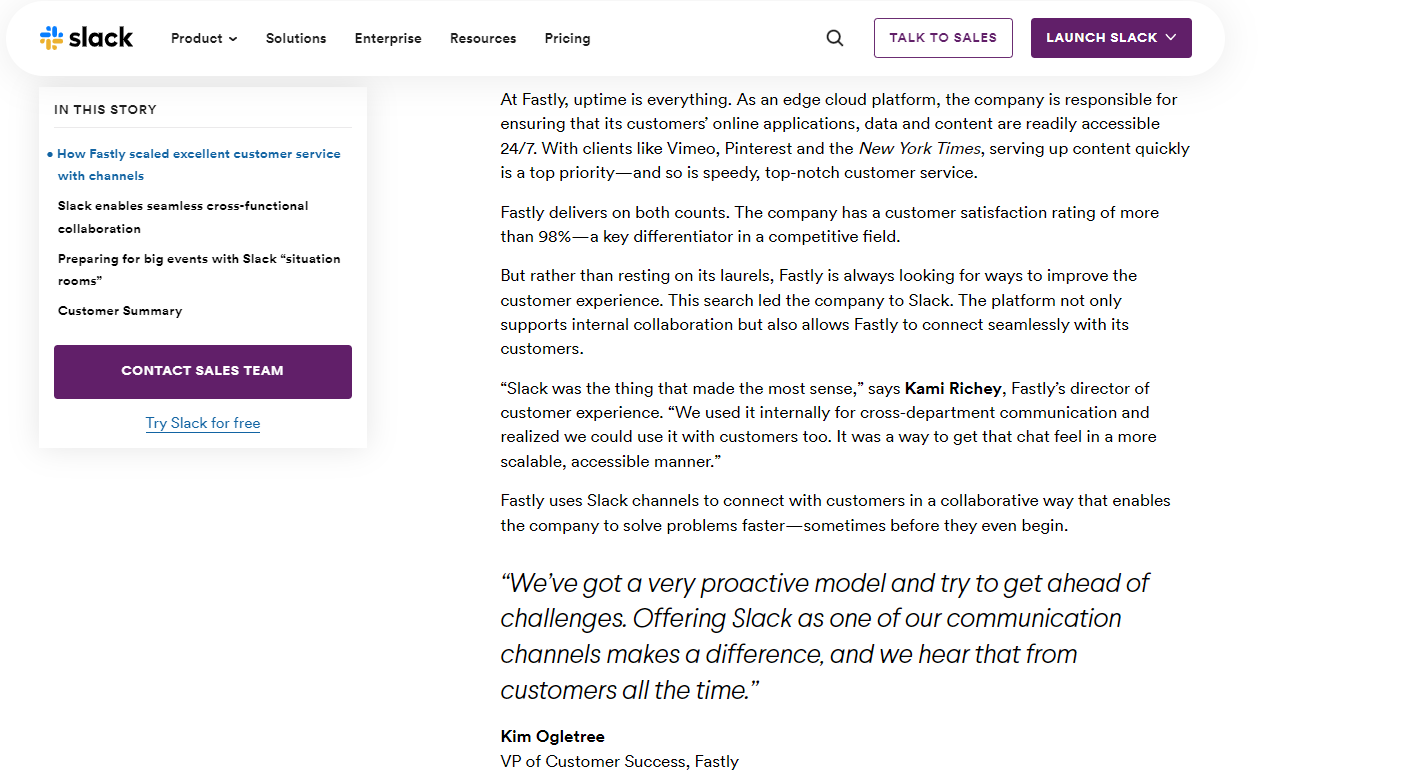Click the paragraph starting 'Fastly delivers on both counts'
Viewport: 1415px width, 784px height.
(x=830, y=225)
